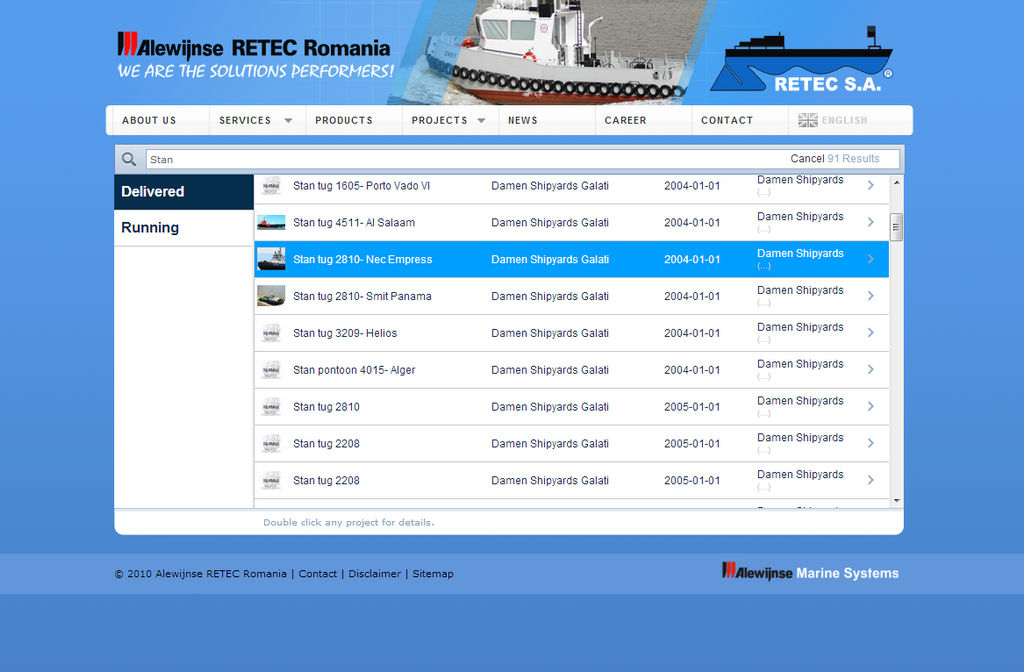The width and height of the screenshot is (1024, 672).
Task: Click the scrollbar down arrow
Action: [897, 501]
